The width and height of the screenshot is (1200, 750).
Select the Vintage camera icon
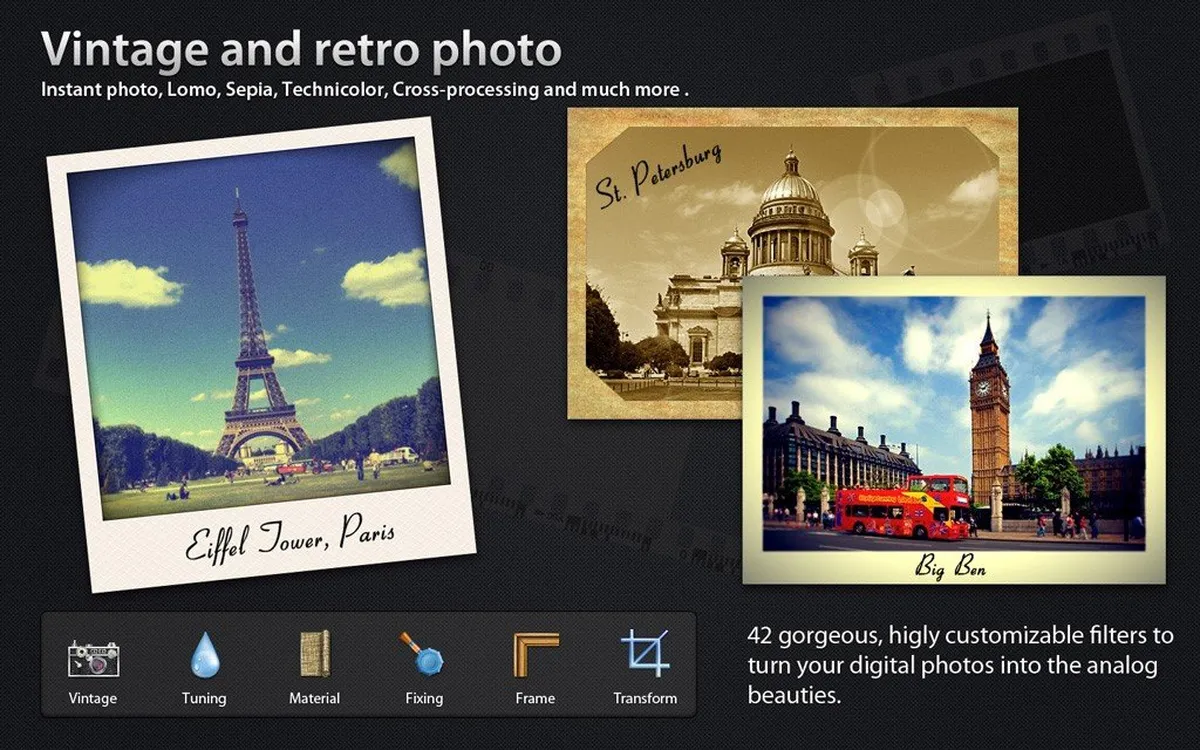tap(93, 659)
